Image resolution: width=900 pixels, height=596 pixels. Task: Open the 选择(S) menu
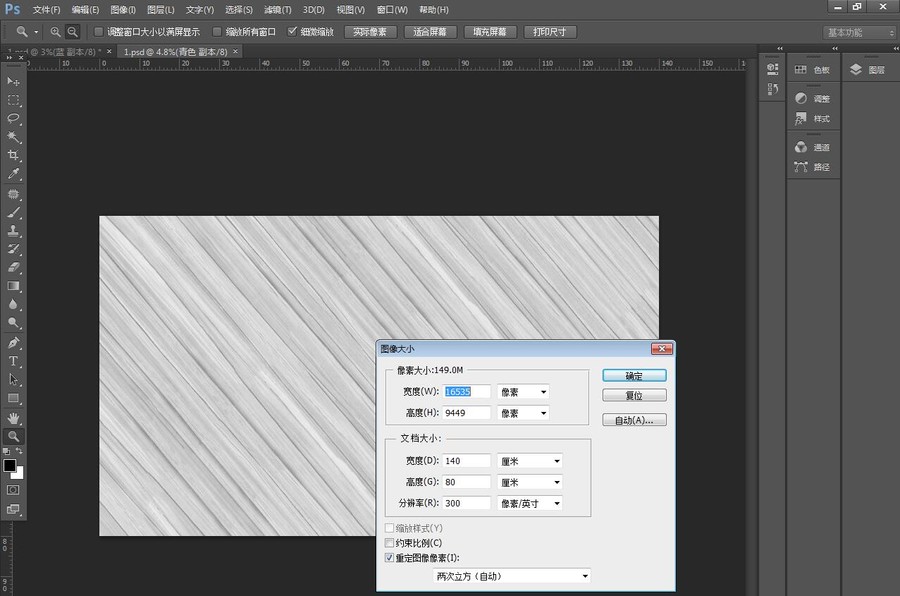(239, 10)
